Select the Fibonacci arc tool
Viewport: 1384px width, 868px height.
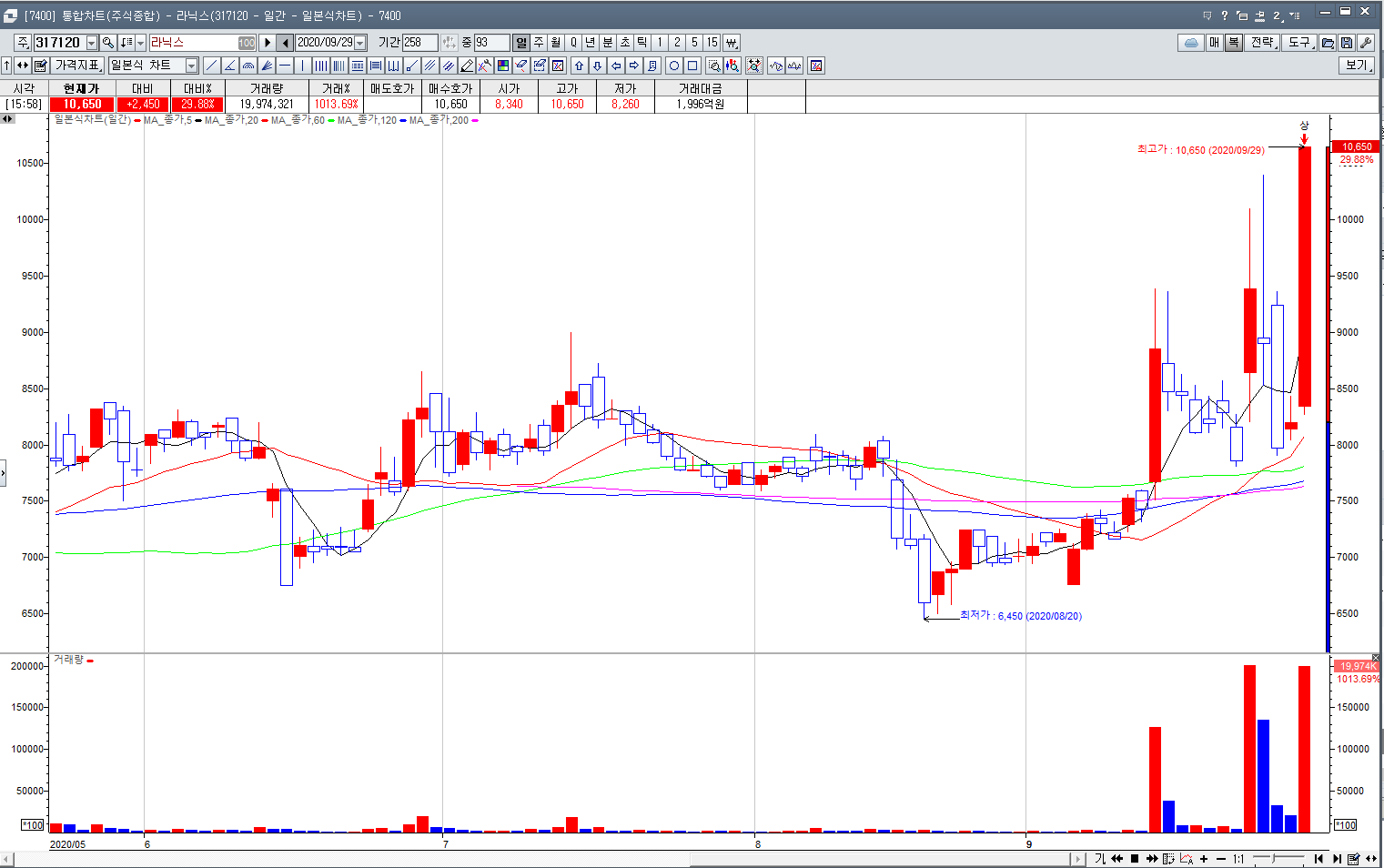248,66
